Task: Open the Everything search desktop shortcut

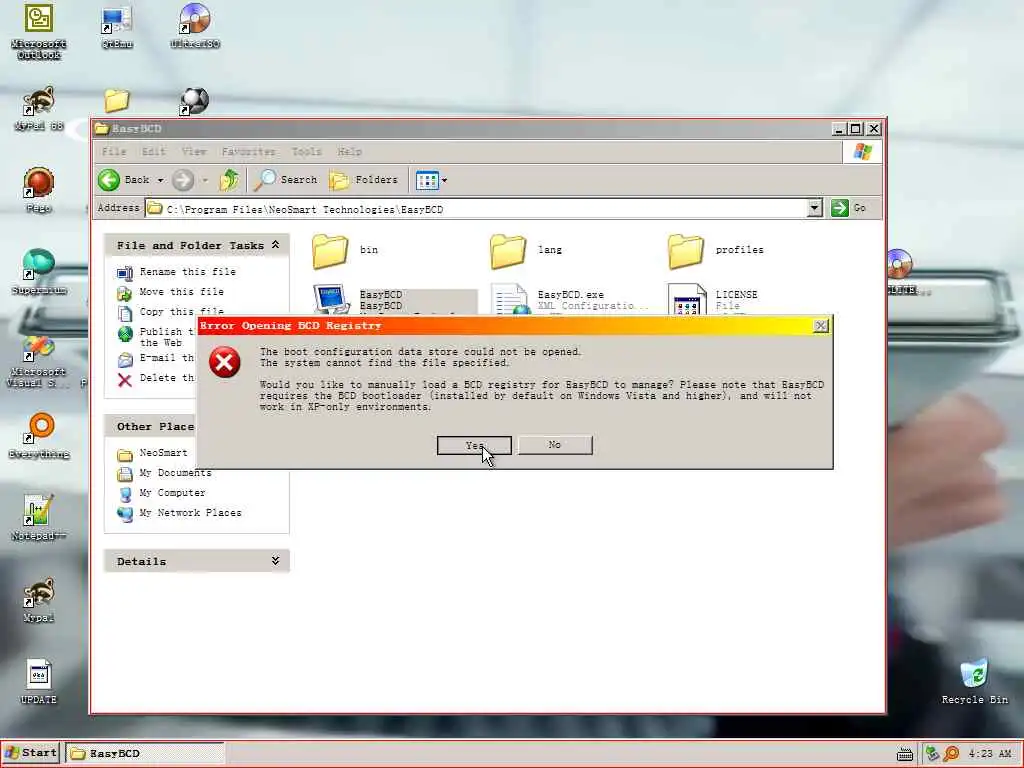Action: tap(39, 436)
